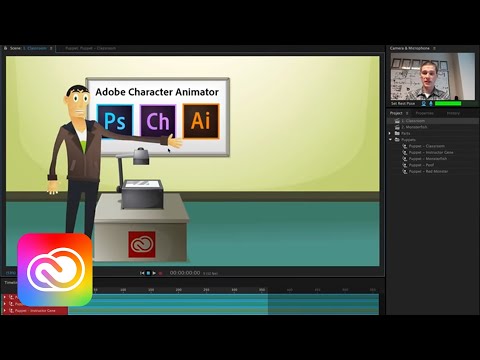Select Puppet - Instructor Gene in Project
Screen dimensions: 480x360
[x=431, y=152]
